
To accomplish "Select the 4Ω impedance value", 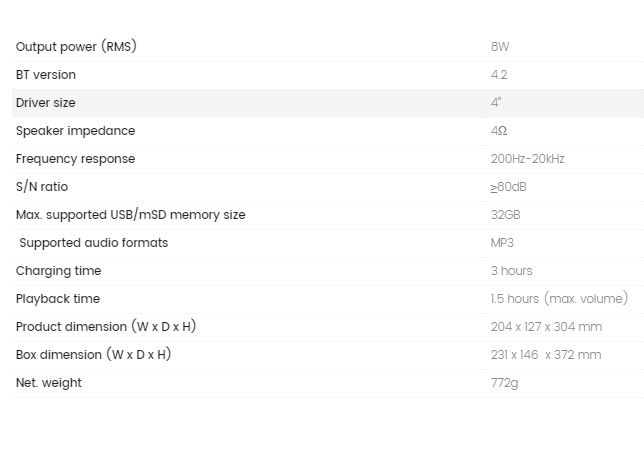I will (x=499, y=131).
